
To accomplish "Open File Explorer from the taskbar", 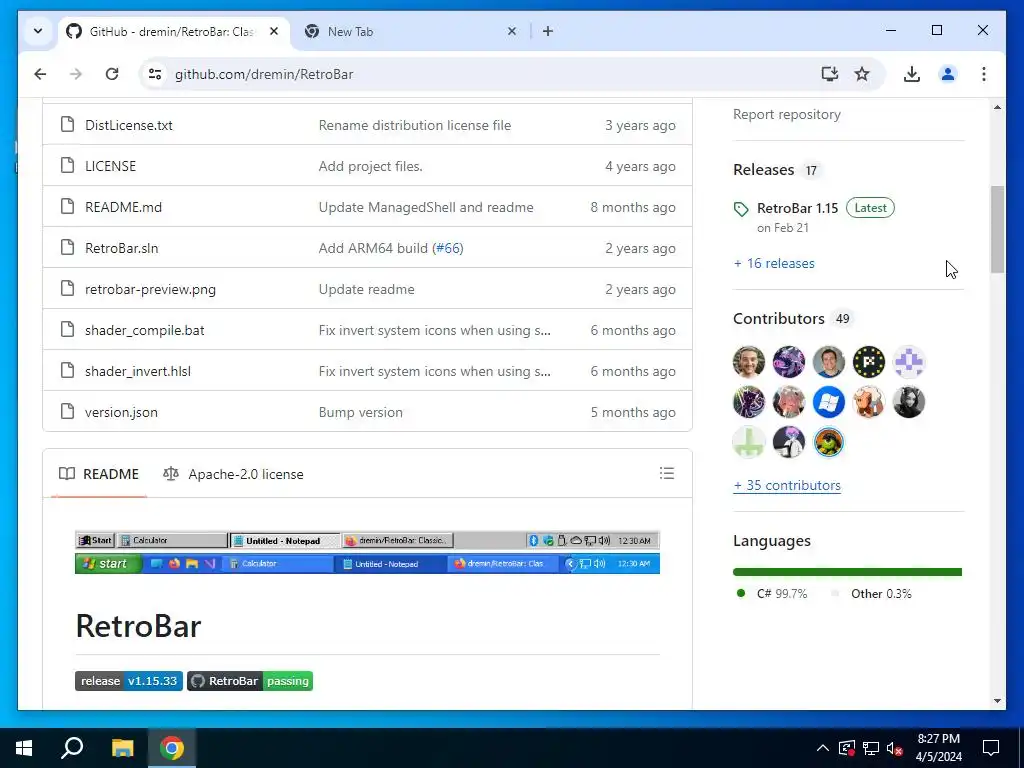I will click(x=122, y=748).
